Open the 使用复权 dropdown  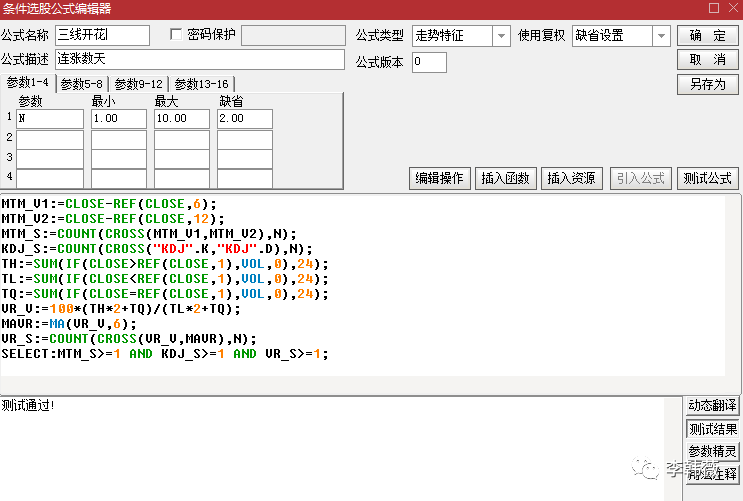[661, 36]
